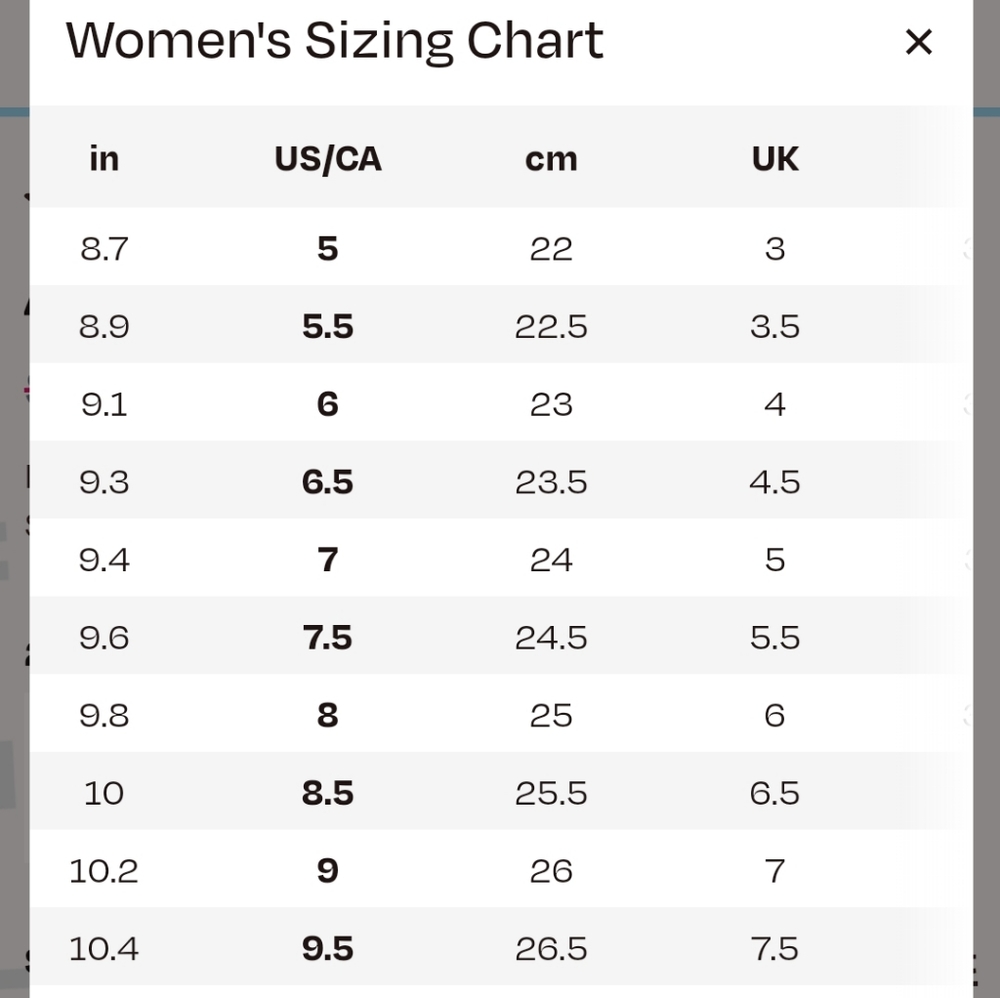Select US/CA size 6.5 cell
Screen dimensions: 1000x998
(x=328, y=481)
